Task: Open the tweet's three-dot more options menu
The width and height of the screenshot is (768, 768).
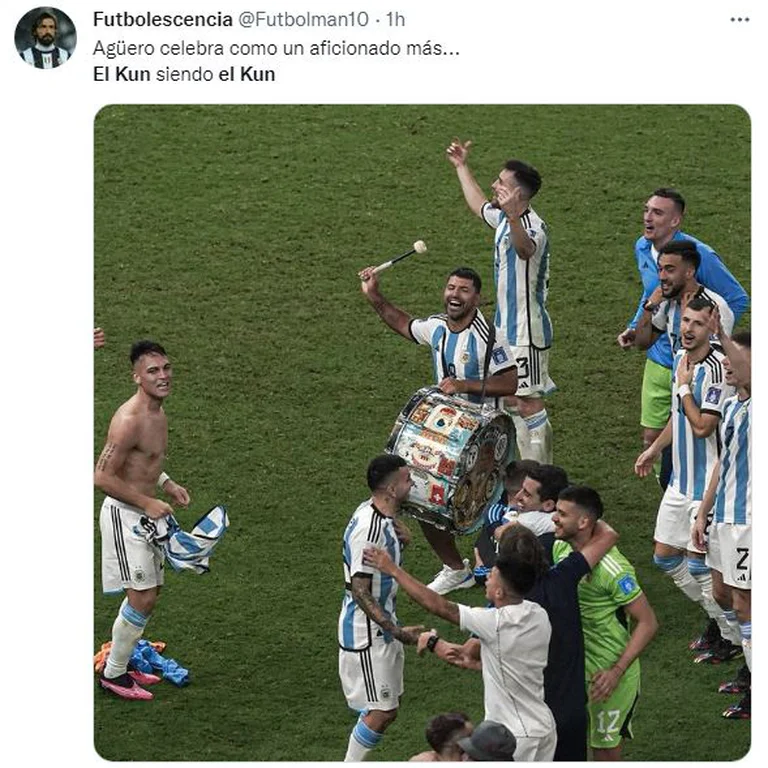Action: [x=740, y=20]
